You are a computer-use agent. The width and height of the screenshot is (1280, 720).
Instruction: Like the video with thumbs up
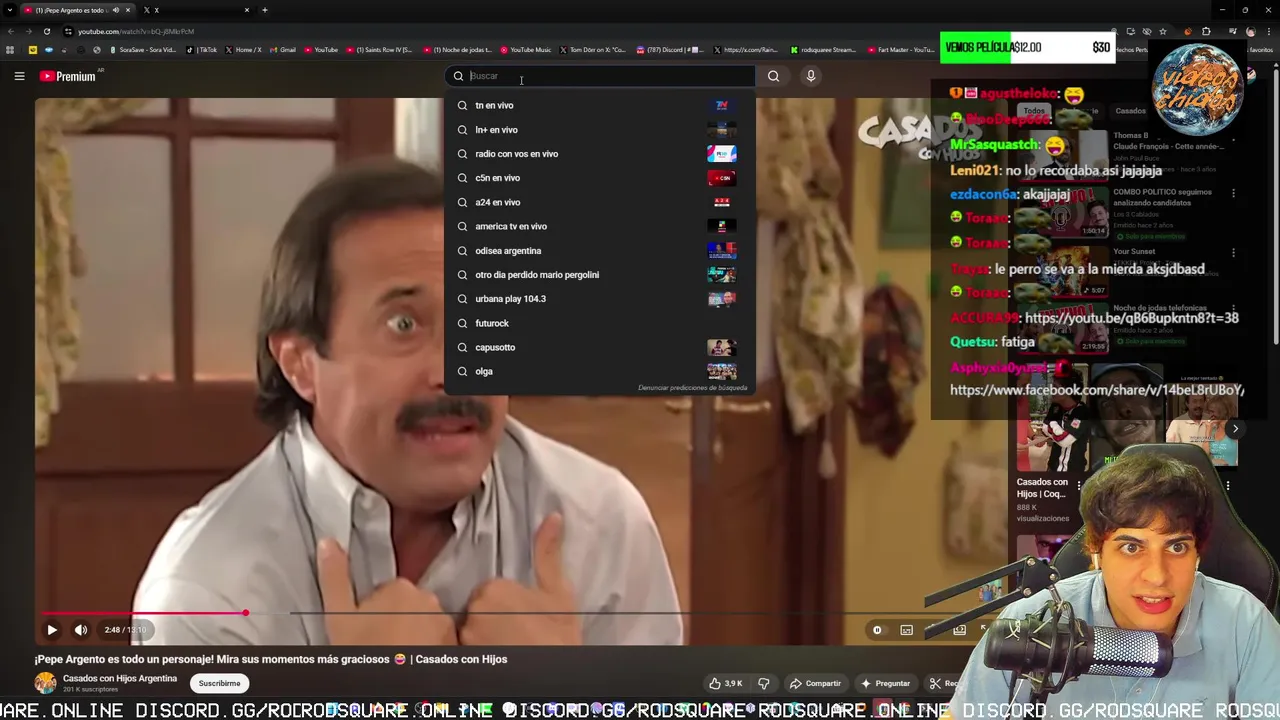point(726,684)
